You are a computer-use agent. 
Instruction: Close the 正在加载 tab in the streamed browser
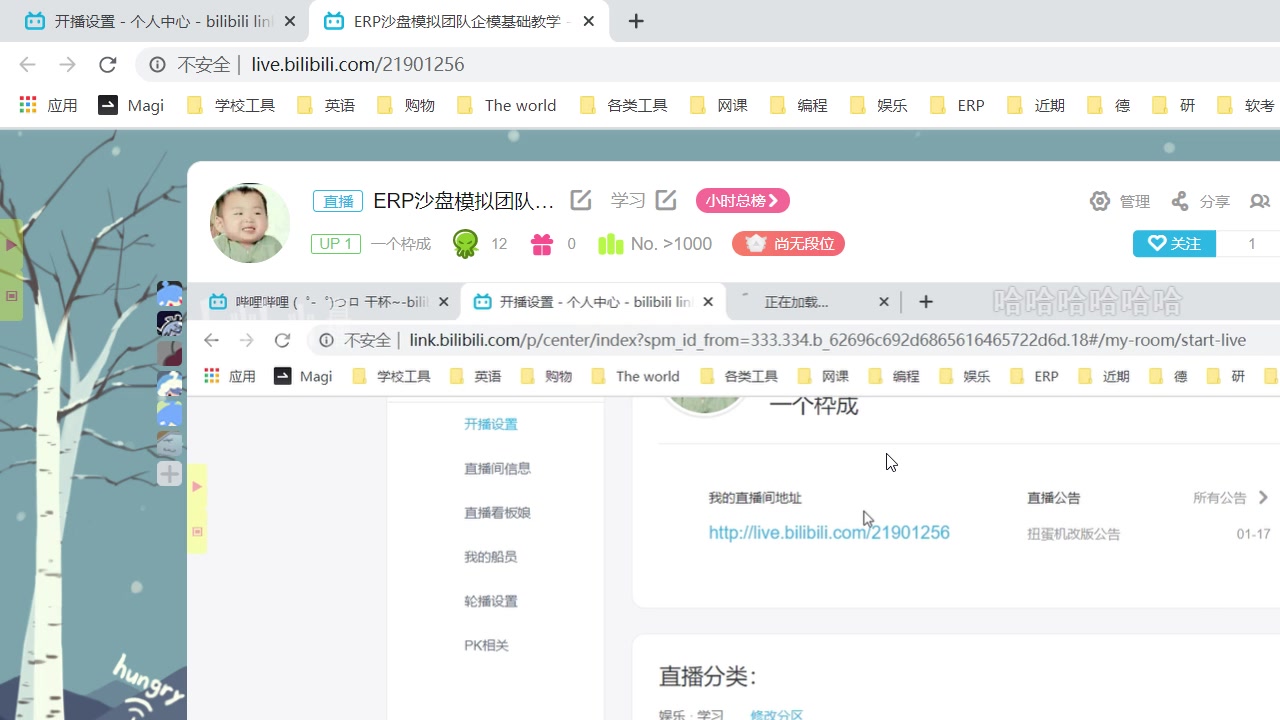tap(883, 301)
